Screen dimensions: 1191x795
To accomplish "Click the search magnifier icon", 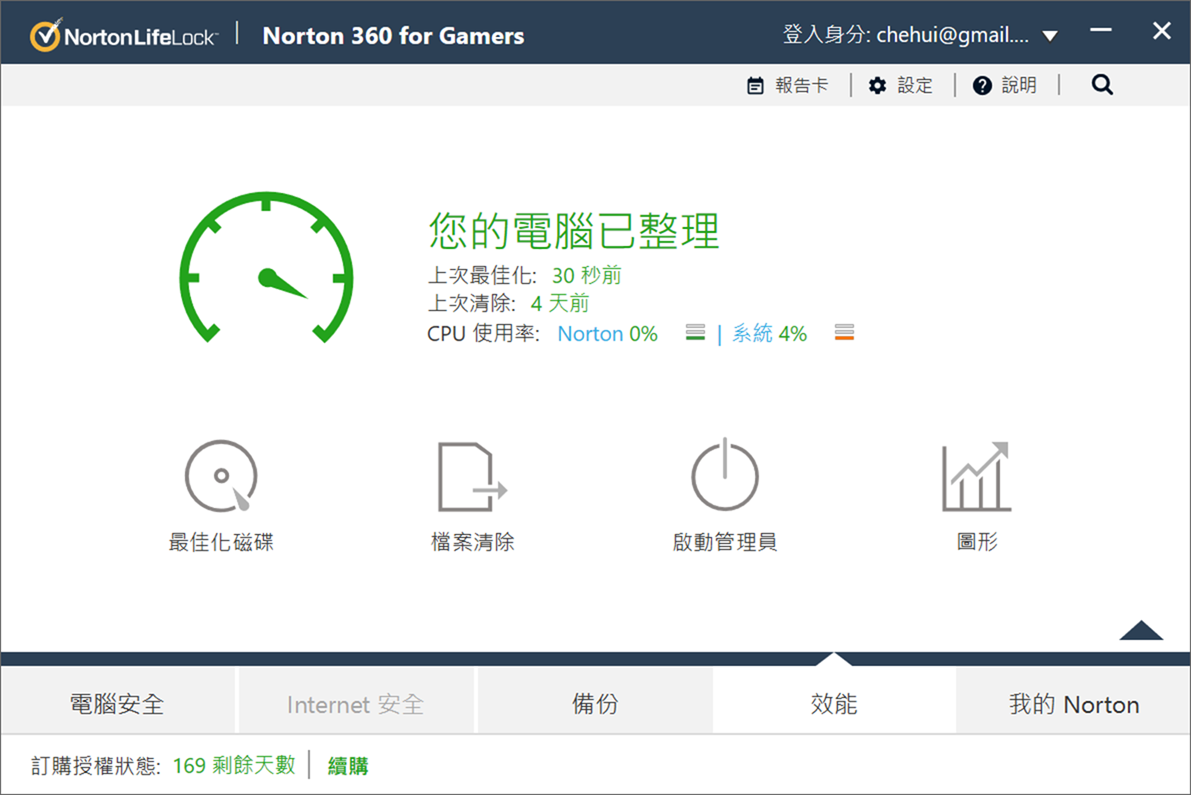I will (1102, 85).
